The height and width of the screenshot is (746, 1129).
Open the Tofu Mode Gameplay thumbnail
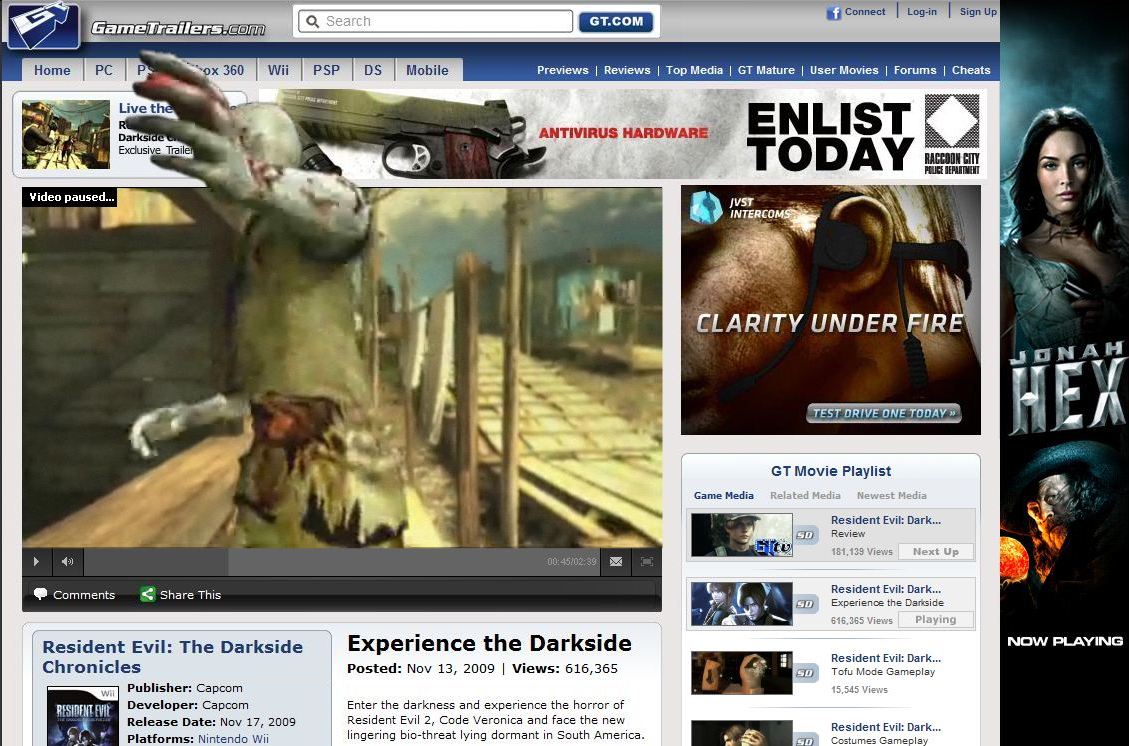[742, 673]
